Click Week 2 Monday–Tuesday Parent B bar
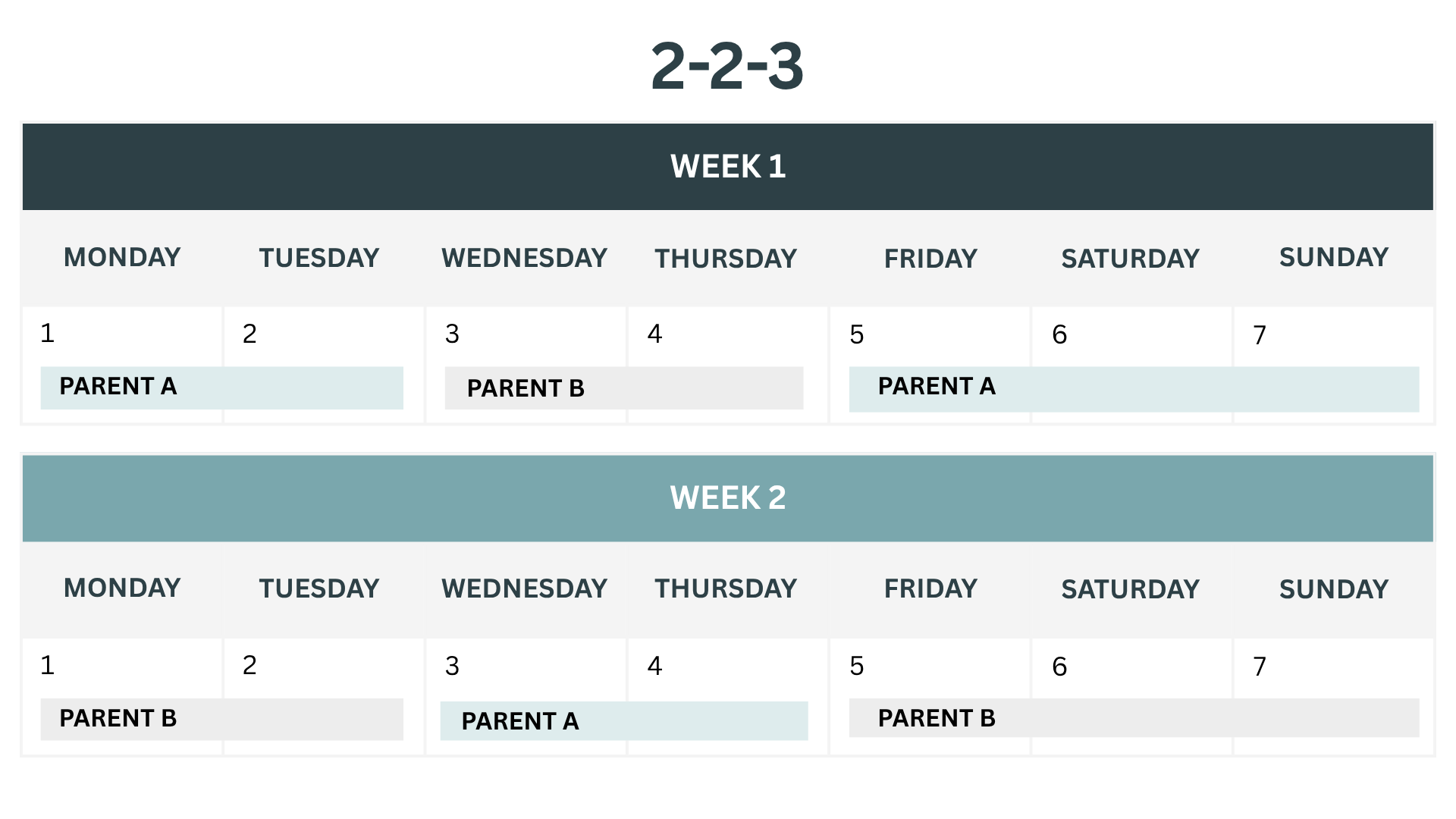This screenshot has width=1456, height=819. [221, 719]
